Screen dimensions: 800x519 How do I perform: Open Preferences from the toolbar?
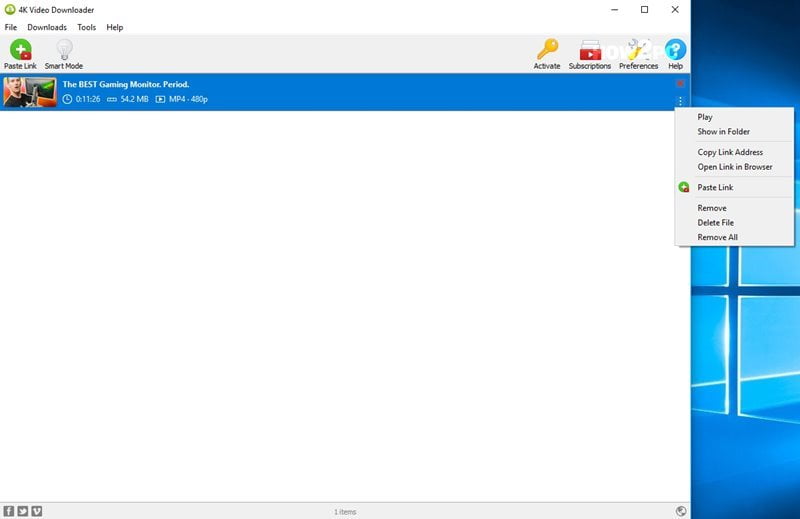point(638,50)
